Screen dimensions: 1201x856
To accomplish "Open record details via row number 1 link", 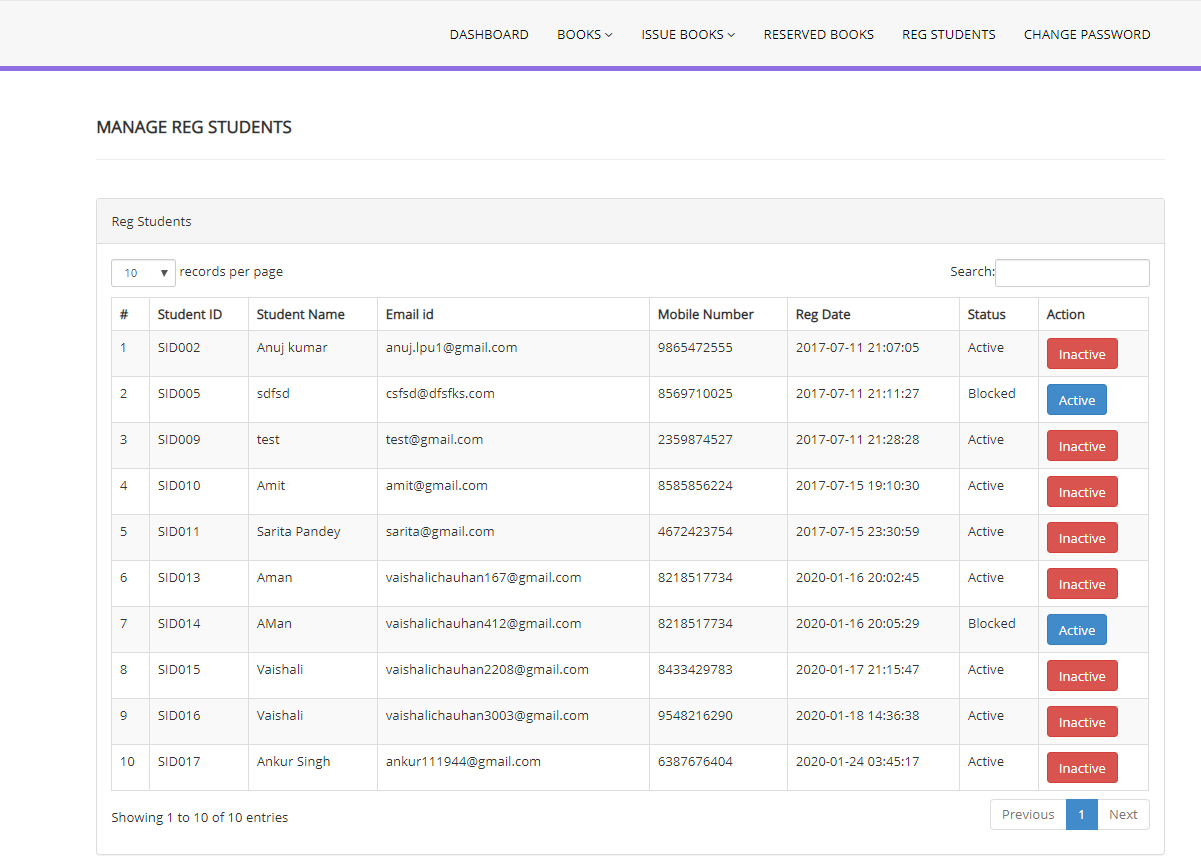I will coord(123,347).
